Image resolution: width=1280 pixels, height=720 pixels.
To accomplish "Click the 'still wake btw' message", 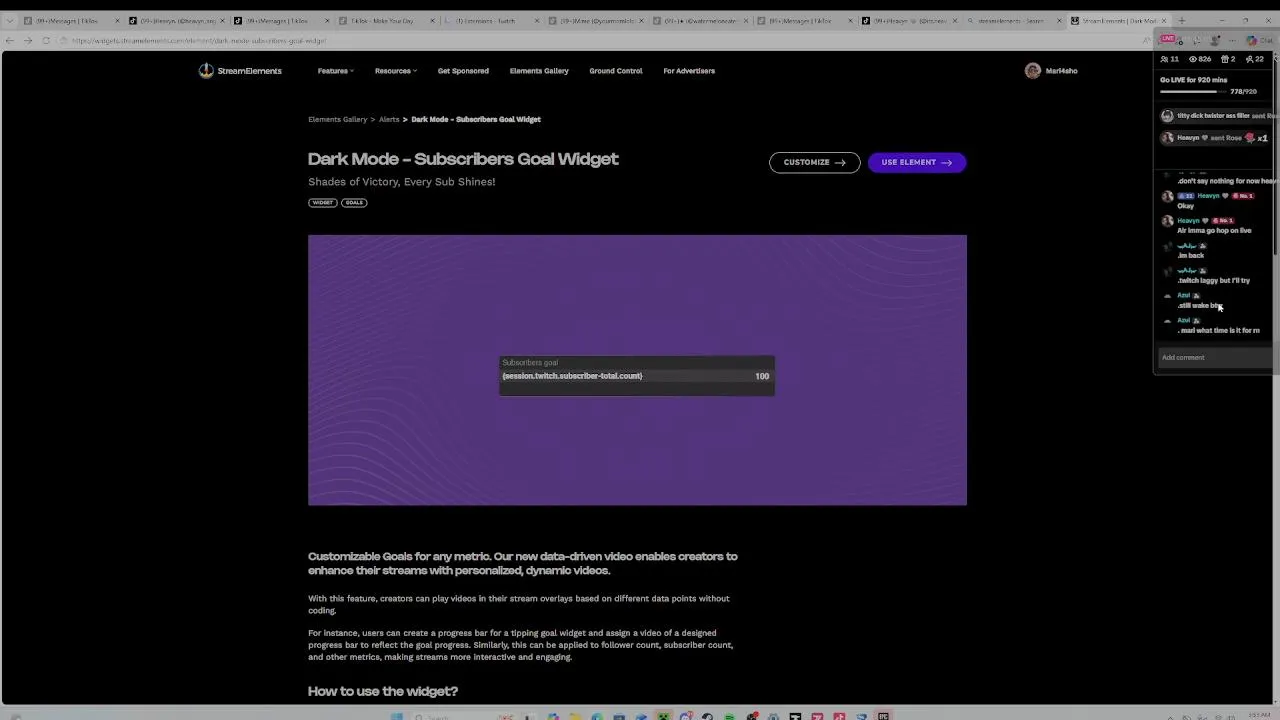I will tap(1200, 306).
